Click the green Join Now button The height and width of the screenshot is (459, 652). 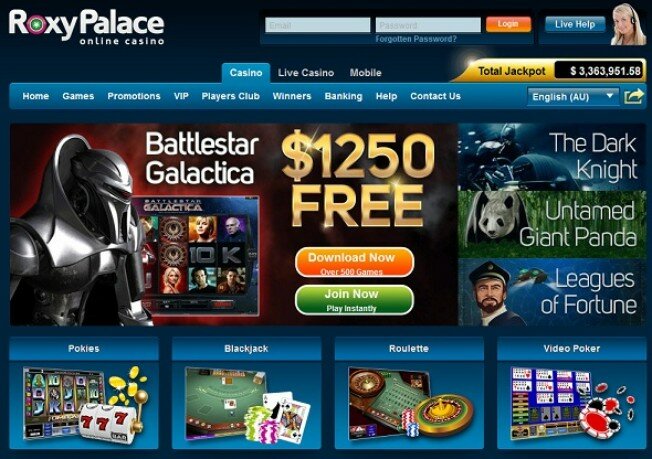click(x=354, y=300)
